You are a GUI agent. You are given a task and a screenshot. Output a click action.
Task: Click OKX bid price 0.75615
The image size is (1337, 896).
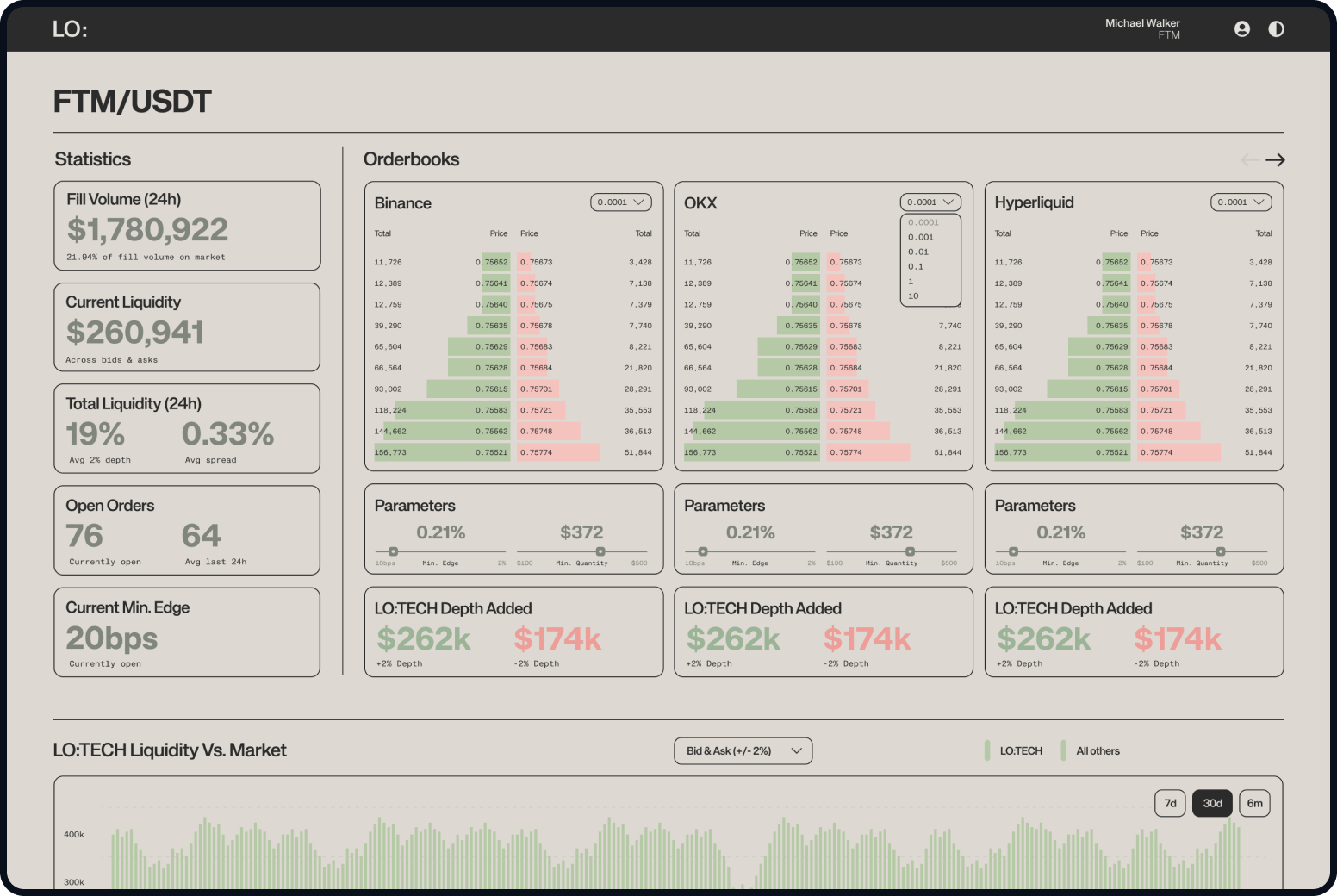[x=801, y=389]
